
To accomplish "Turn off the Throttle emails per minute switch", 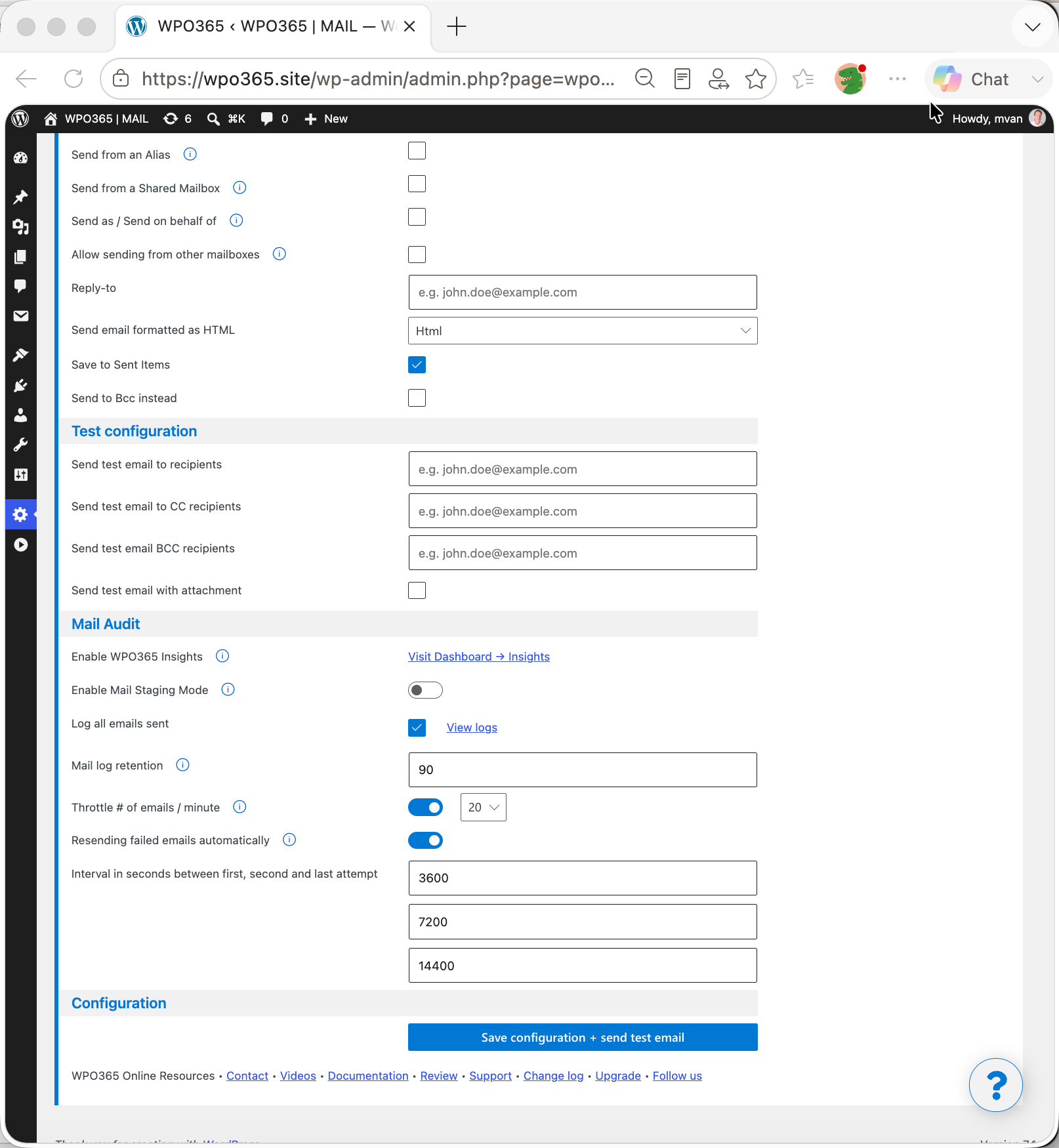I will click(x=425, y=808).
